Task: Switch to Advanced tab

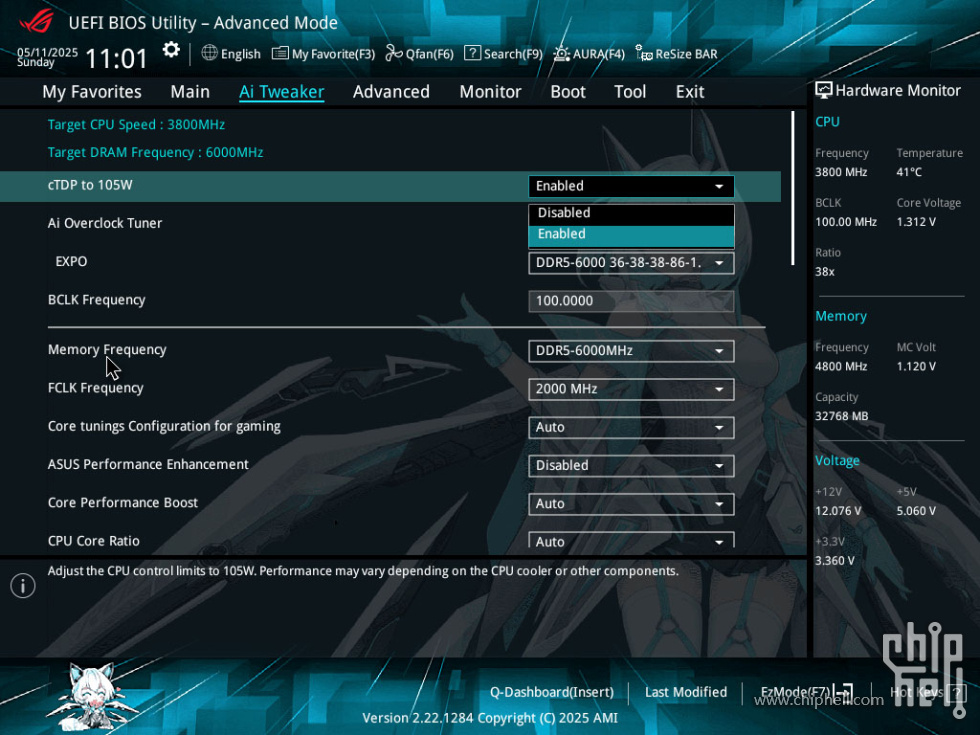Action: [391, 92]
